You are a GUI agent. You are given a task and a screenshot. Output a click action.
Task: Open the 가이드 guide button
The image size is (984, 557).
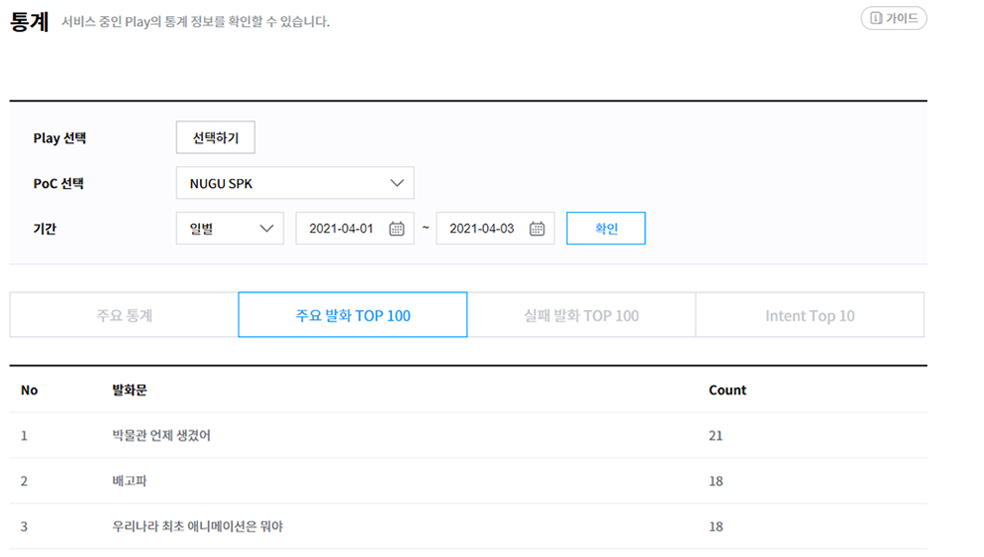[893, 18]
